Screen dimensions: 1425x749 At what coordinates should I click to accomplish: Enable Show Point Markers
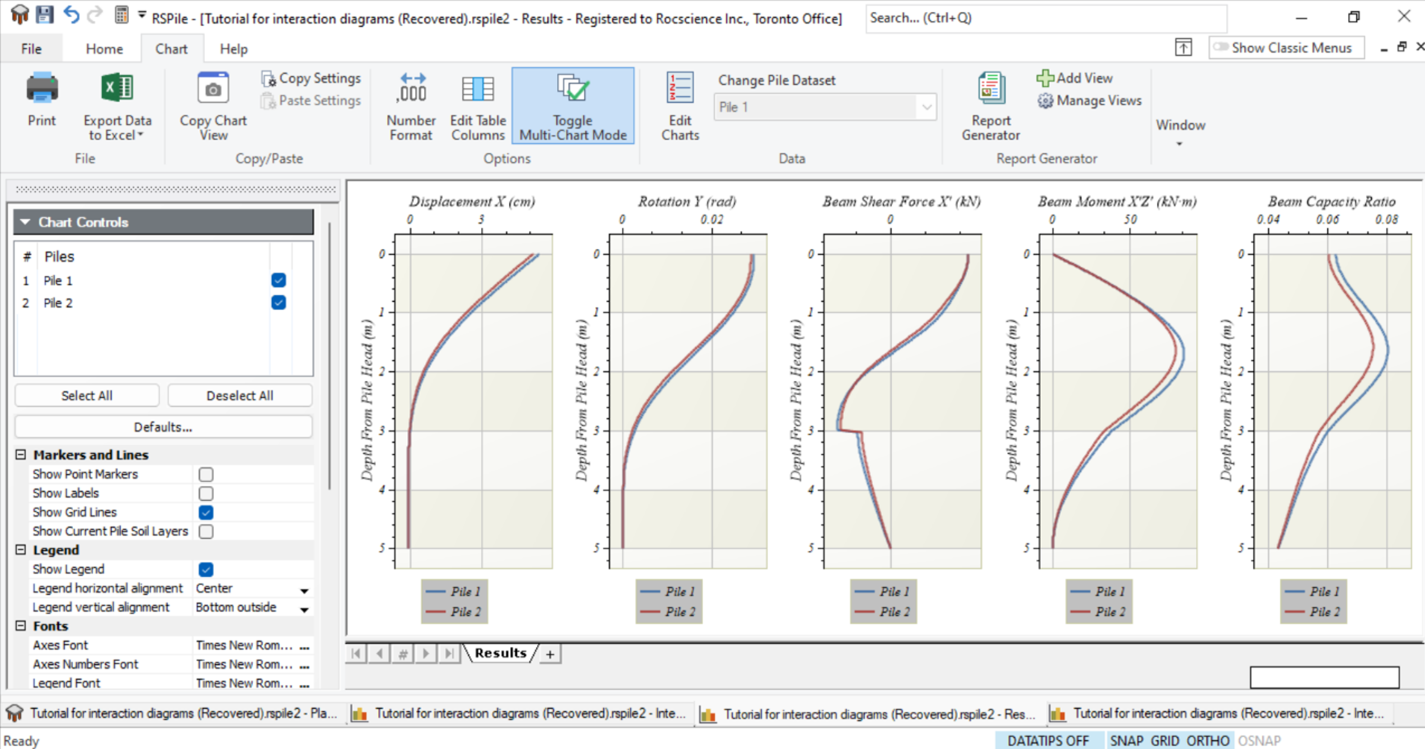click(206, 474)
